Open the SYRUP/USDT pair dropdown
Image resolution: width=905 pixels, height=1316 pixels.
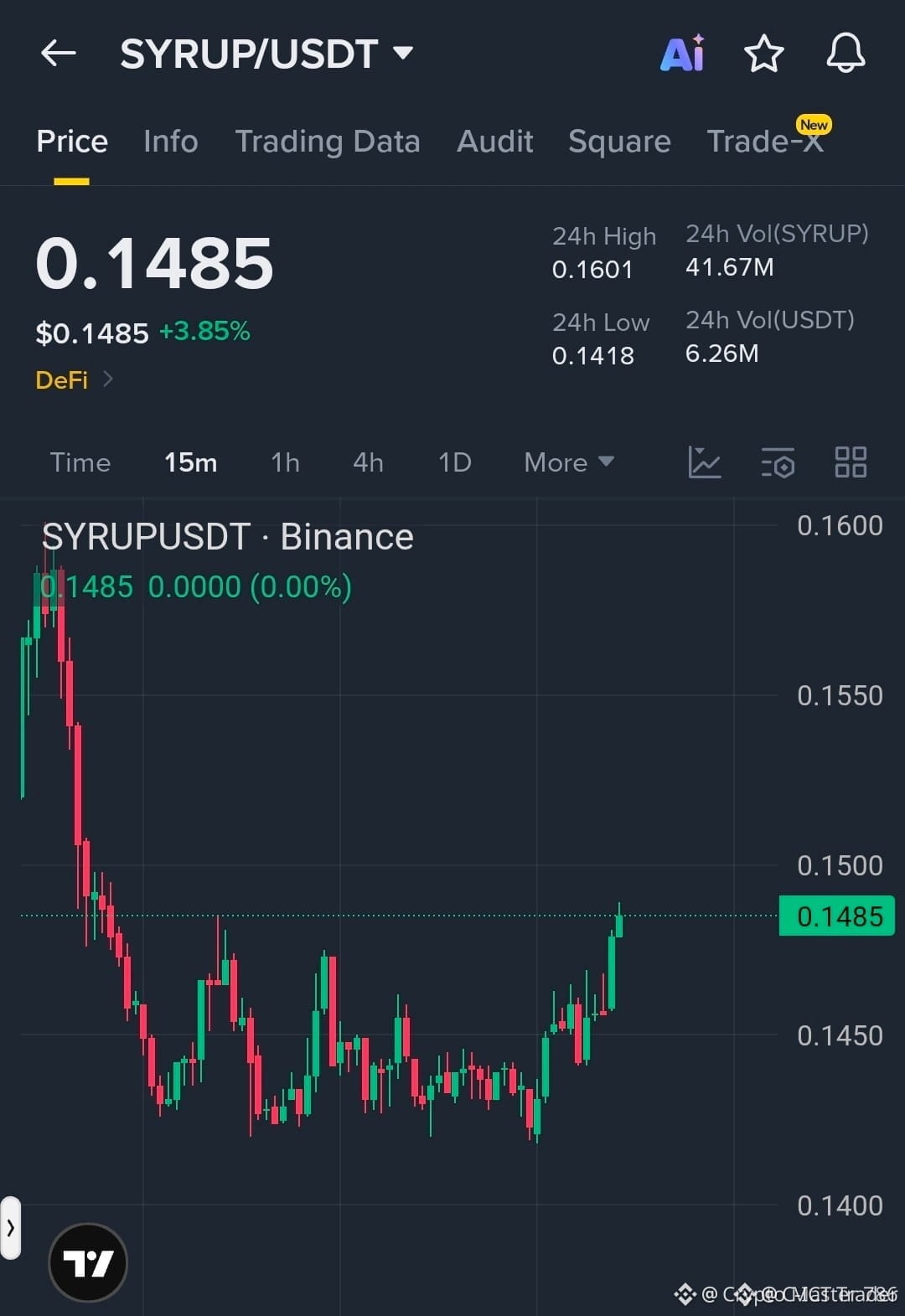[x=266, y=54]
